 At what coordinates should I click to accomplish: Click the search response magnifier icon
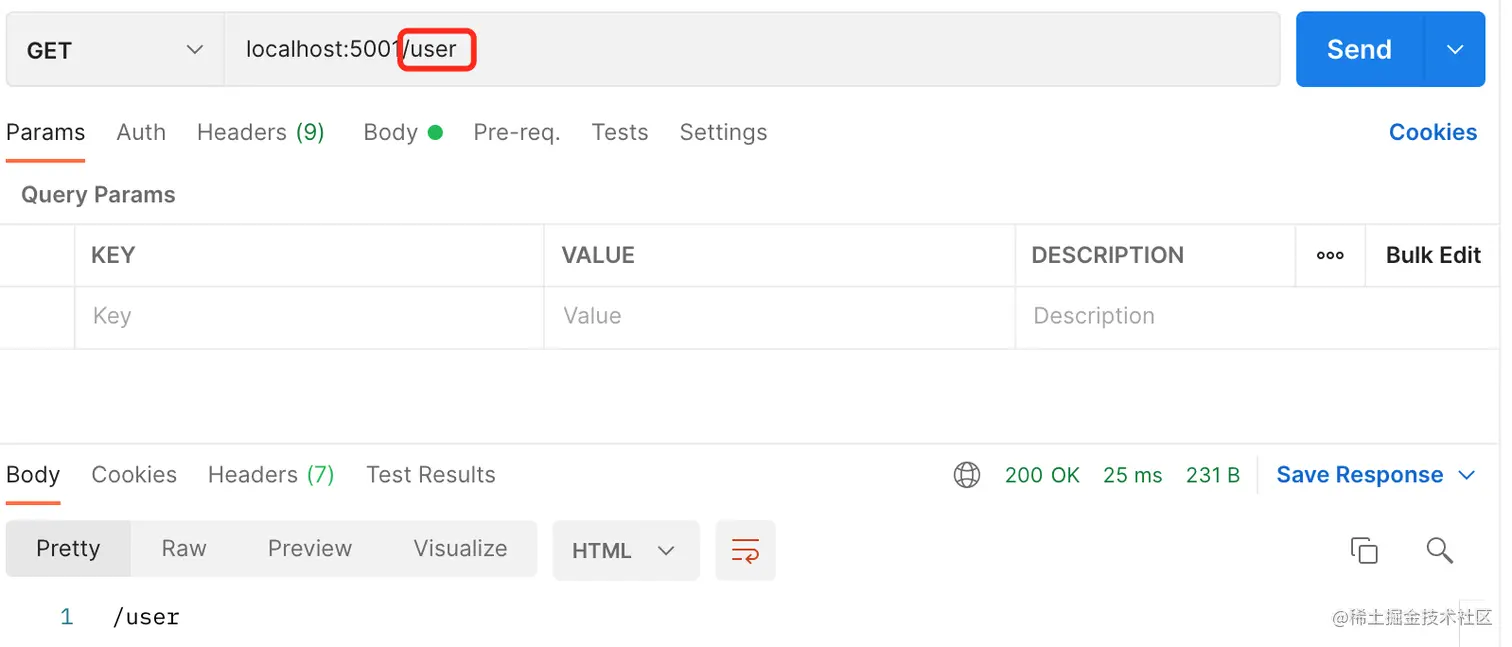point(1439,550)
